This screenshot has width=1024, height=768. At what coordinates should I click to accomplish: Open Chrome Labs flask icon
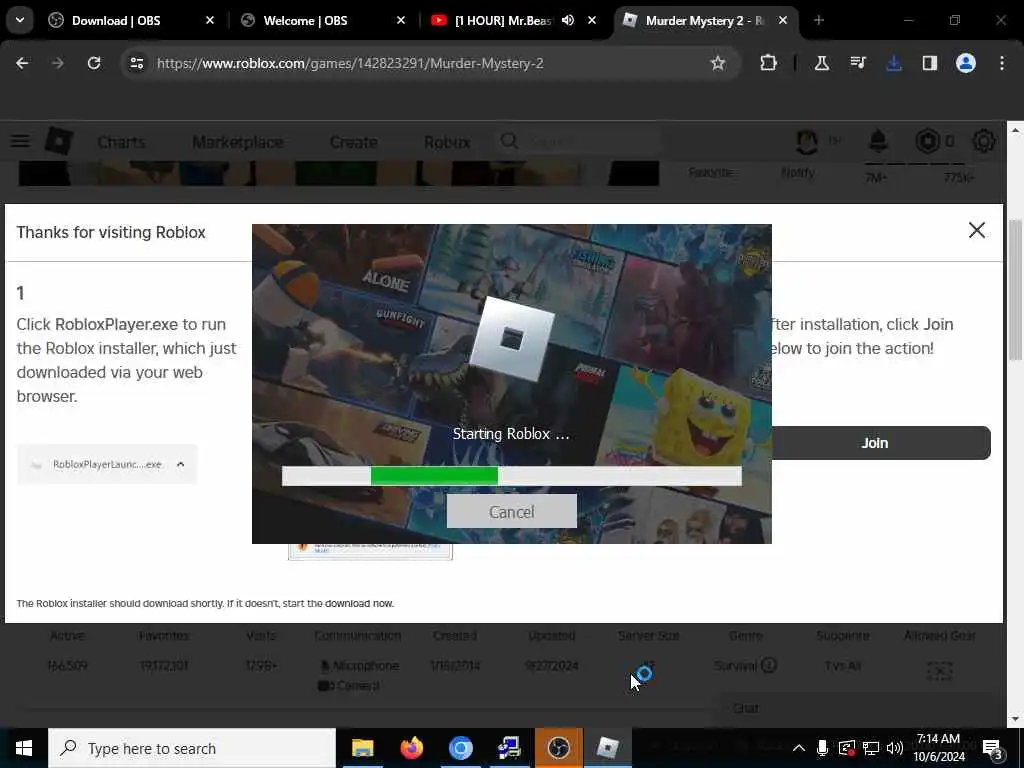(x=822, y=63)
